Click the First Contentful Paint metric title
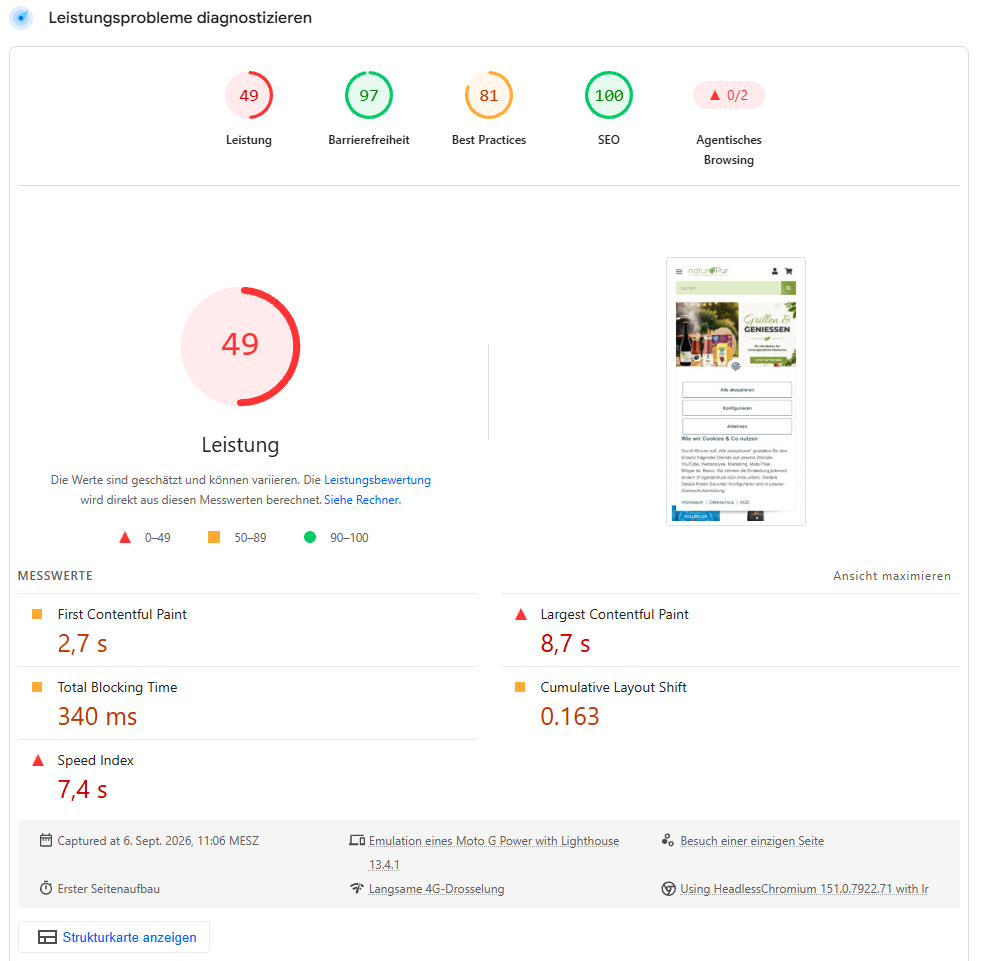981x961 pixels. point(122,614)
